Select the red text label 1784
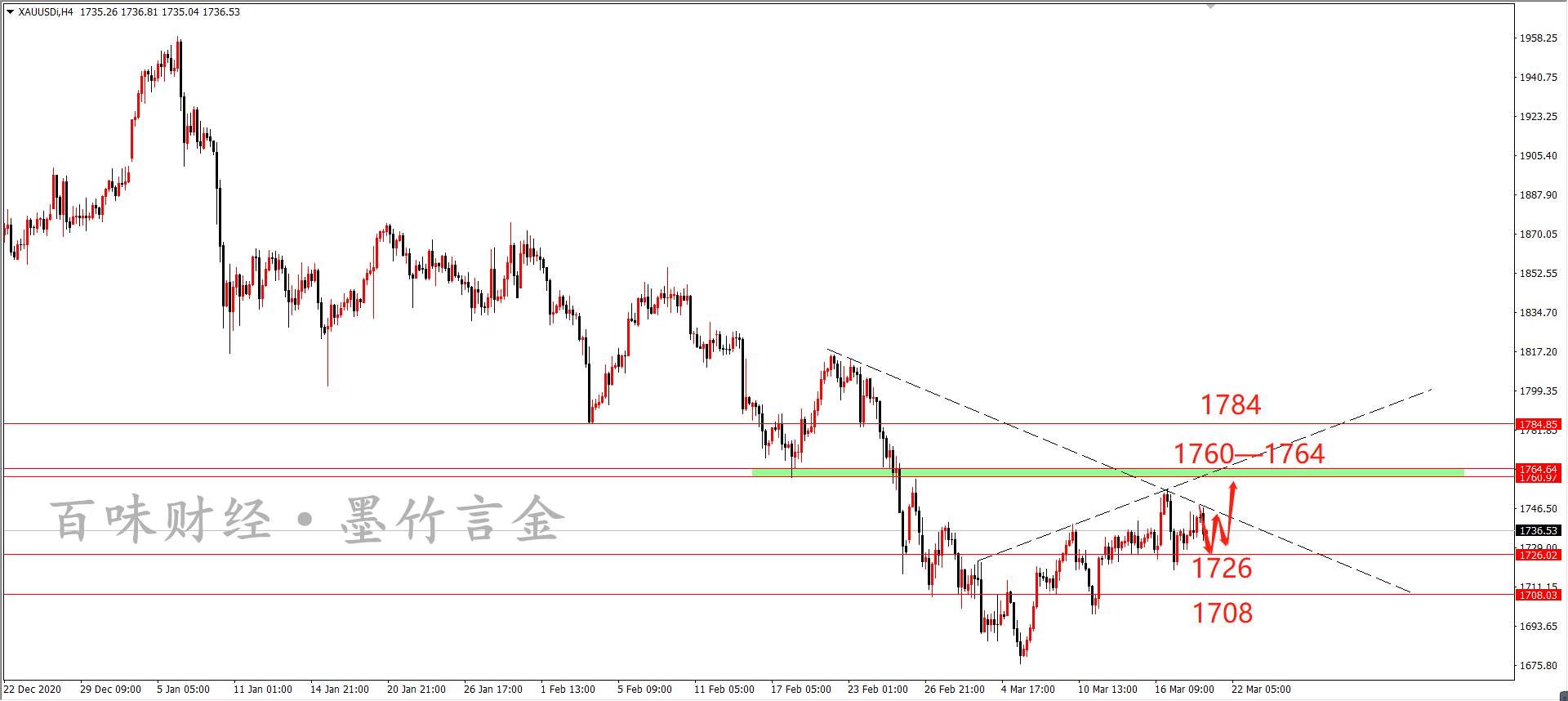1568x701 pixels. click(x=1231, y=404)
